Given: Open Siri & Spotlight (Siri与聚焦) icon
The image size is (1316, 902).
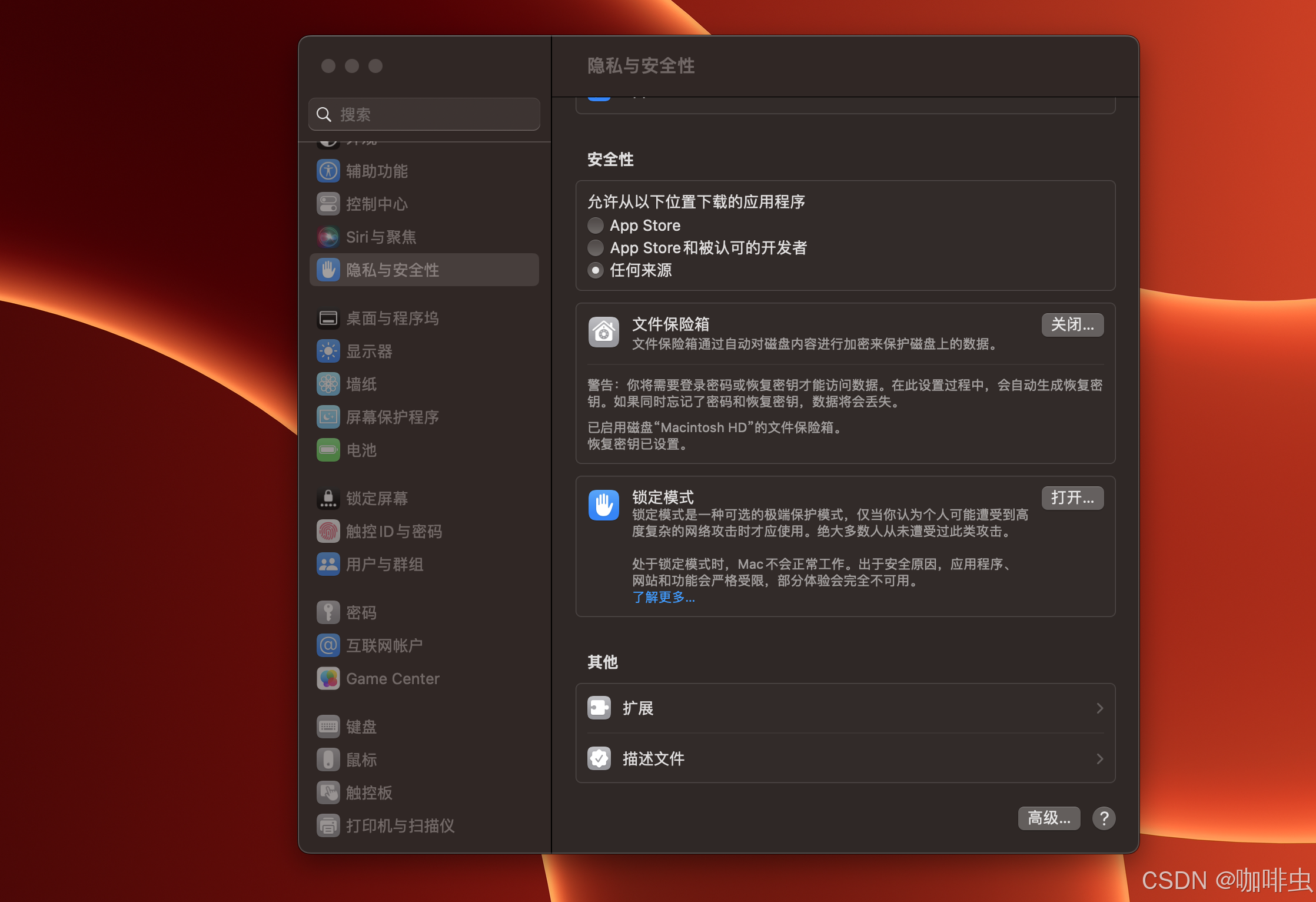Looking at the screenshot, I should 328,237.
